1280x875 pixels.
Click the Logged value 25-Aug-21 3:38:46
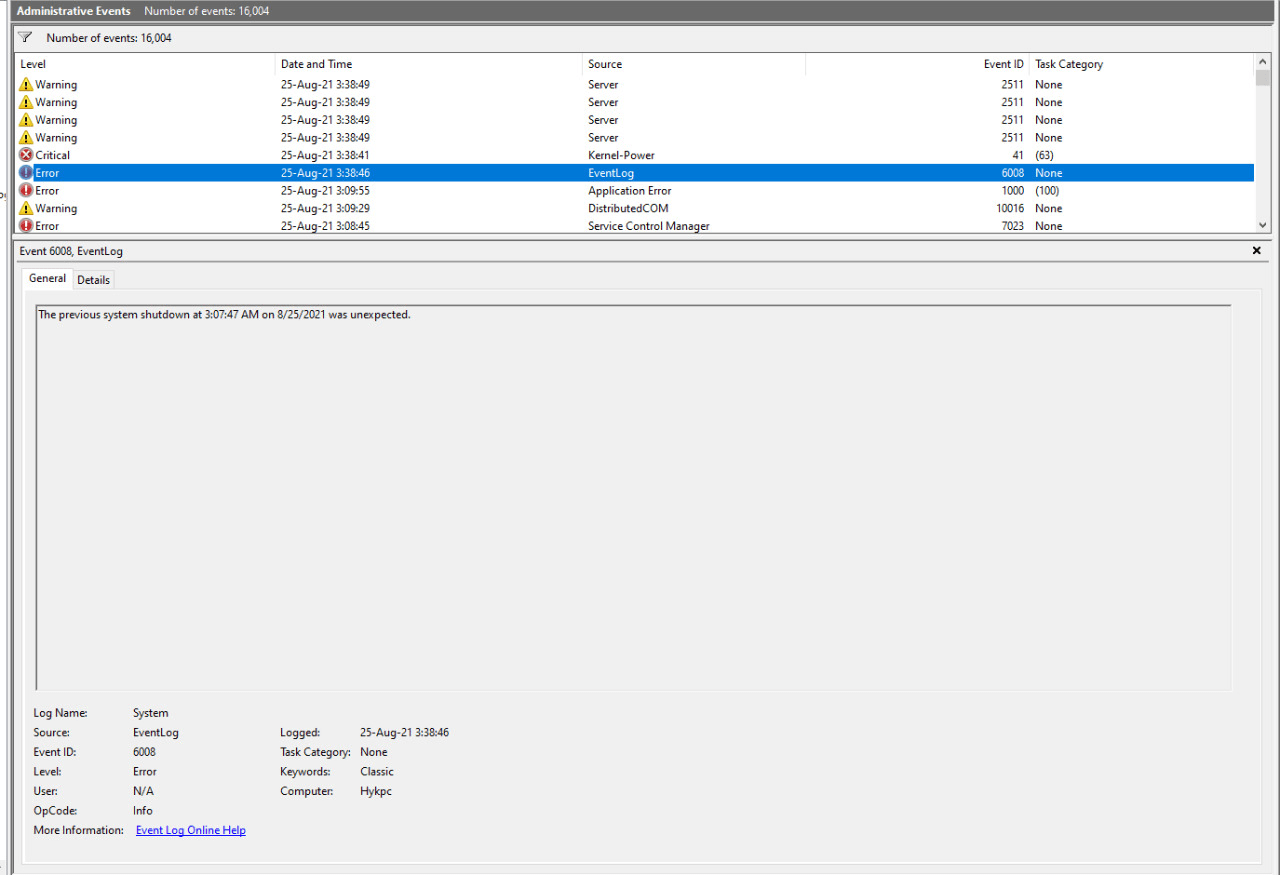tap(404, 732)
